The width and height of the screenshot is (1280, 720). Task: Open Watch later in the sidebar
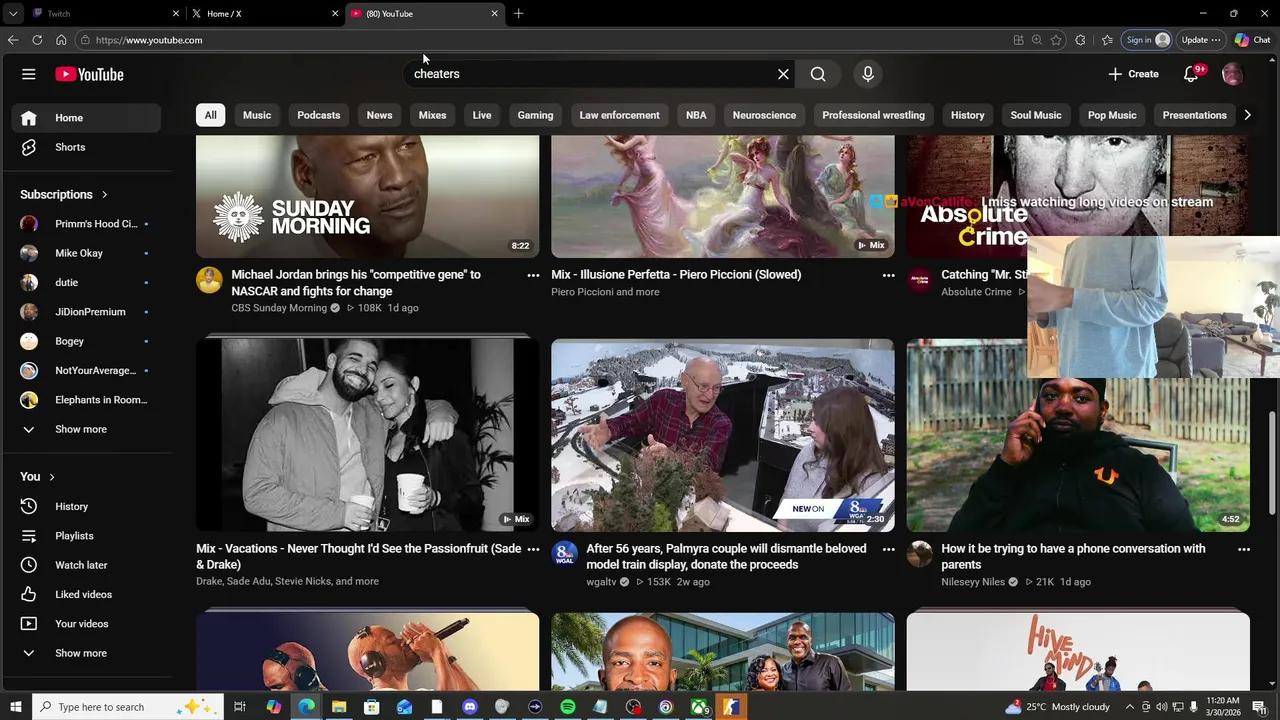click(x=86, y=565)
